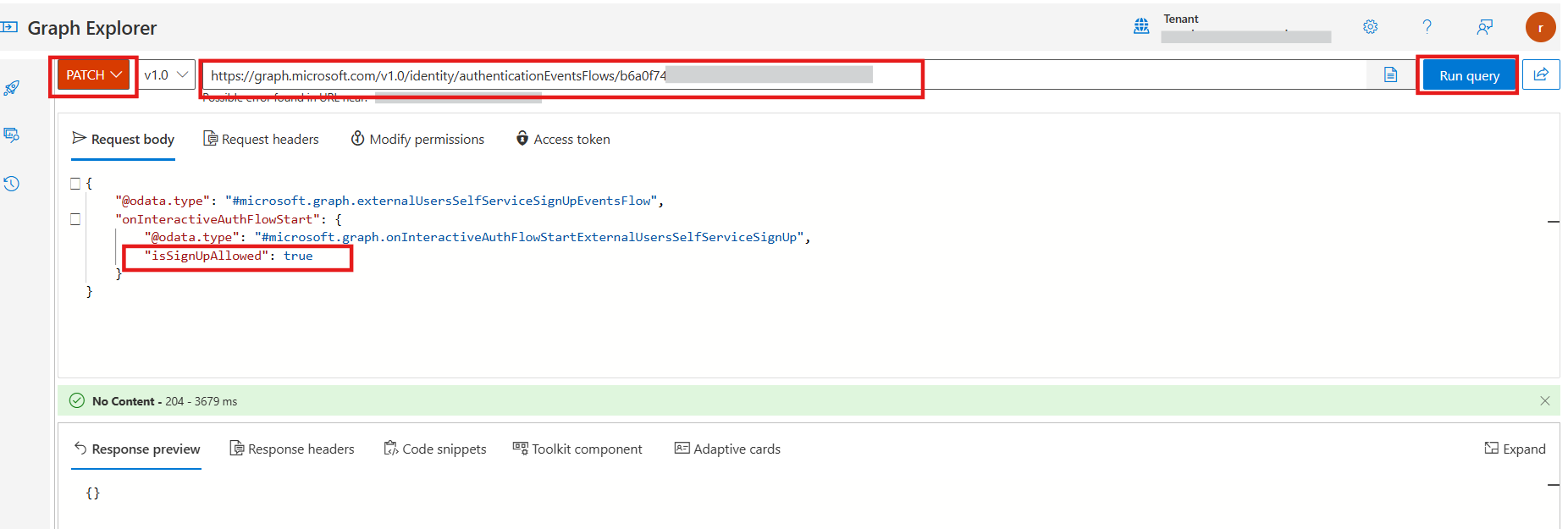Click the Expand response button
Image resolution: width=1568 pixels, height=529 pixels.
tap(1516, 449)
